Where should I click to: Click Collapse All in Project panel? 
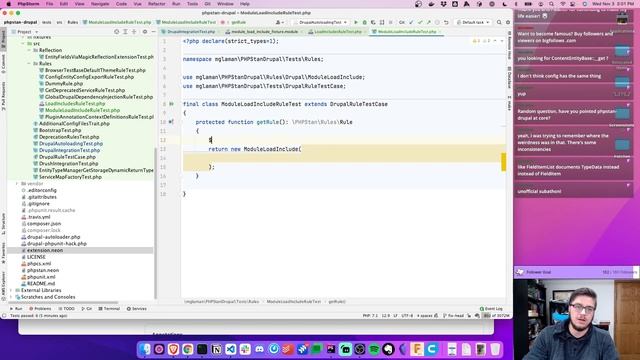134,31
